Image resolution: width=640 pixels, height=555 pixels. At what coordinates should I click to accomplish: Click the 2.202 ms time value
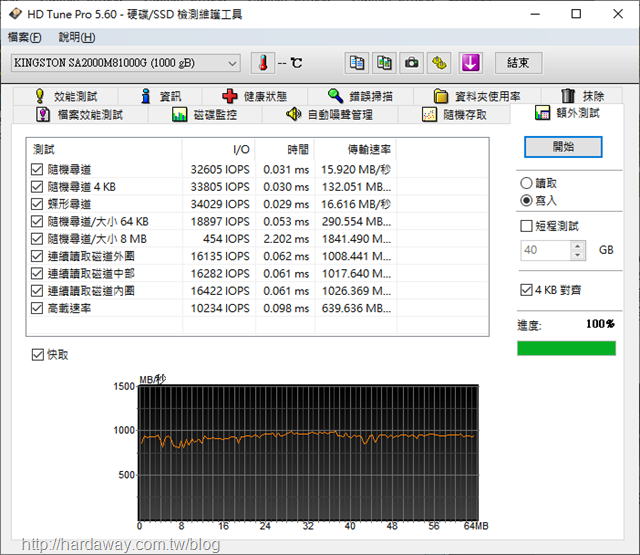[x=286, y=239]
